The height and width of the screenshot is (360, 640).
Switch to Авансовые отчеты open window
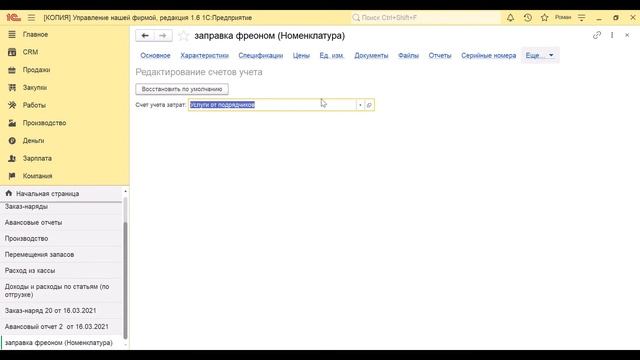[x=61, y=222]
